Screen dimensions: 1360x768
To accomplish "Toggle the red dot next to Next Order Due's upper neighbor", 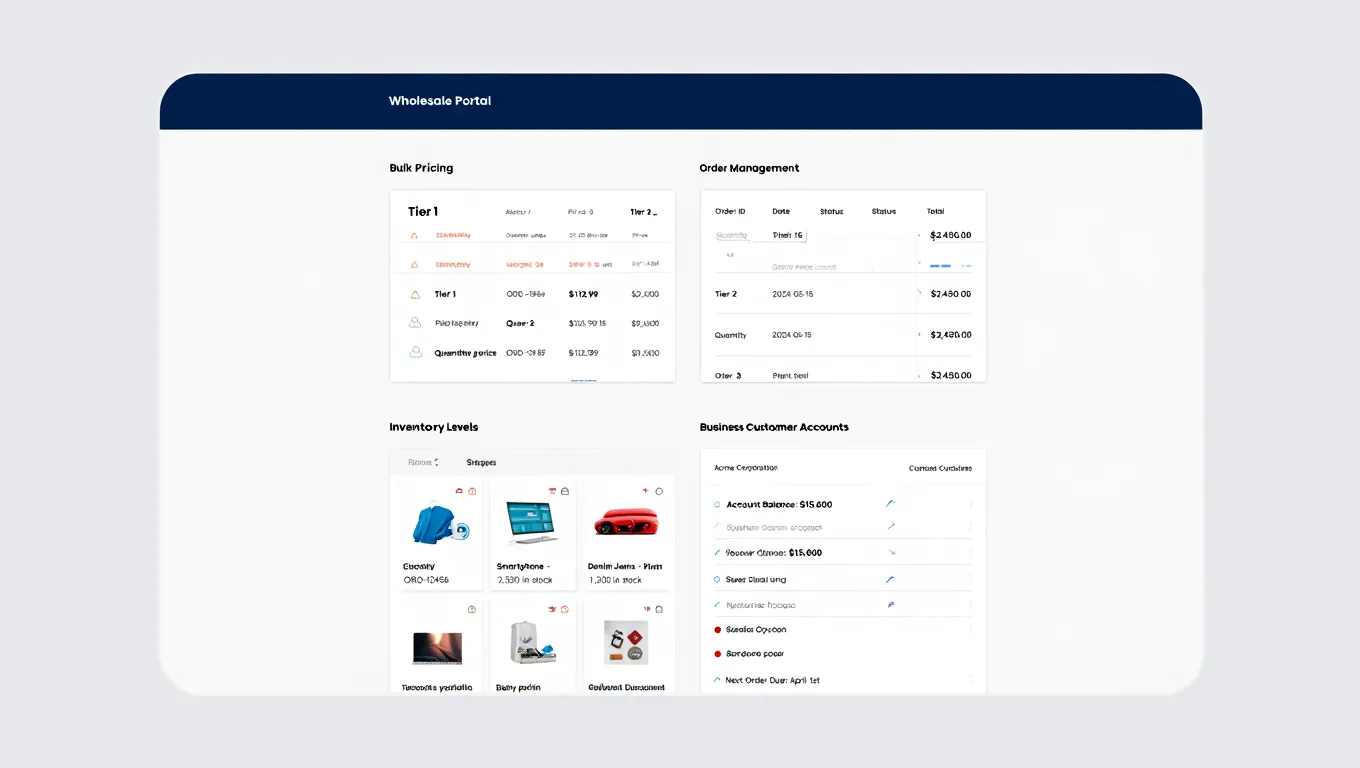I will pos(717,654).
